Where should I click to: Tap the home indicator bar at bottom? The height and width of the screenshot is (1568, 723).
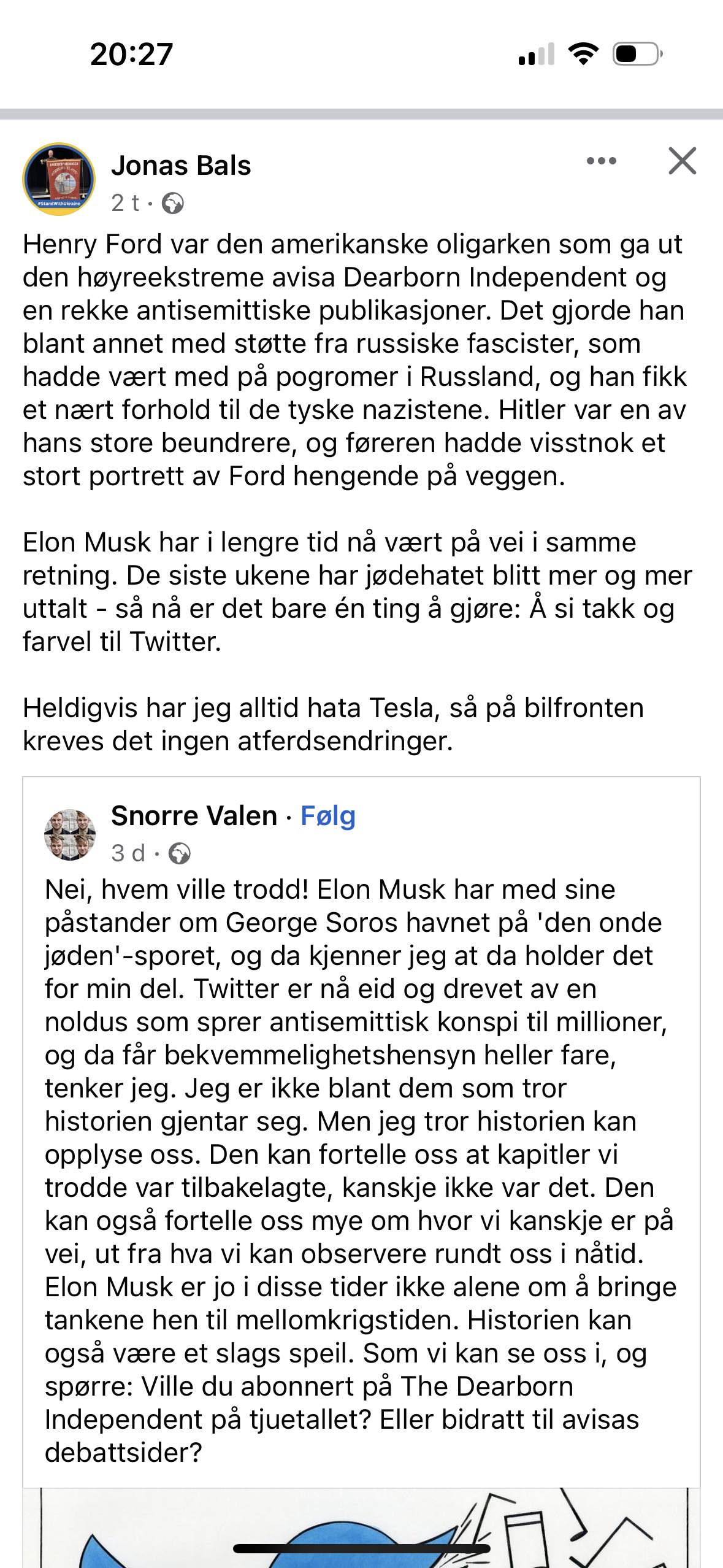(361, 1548)
